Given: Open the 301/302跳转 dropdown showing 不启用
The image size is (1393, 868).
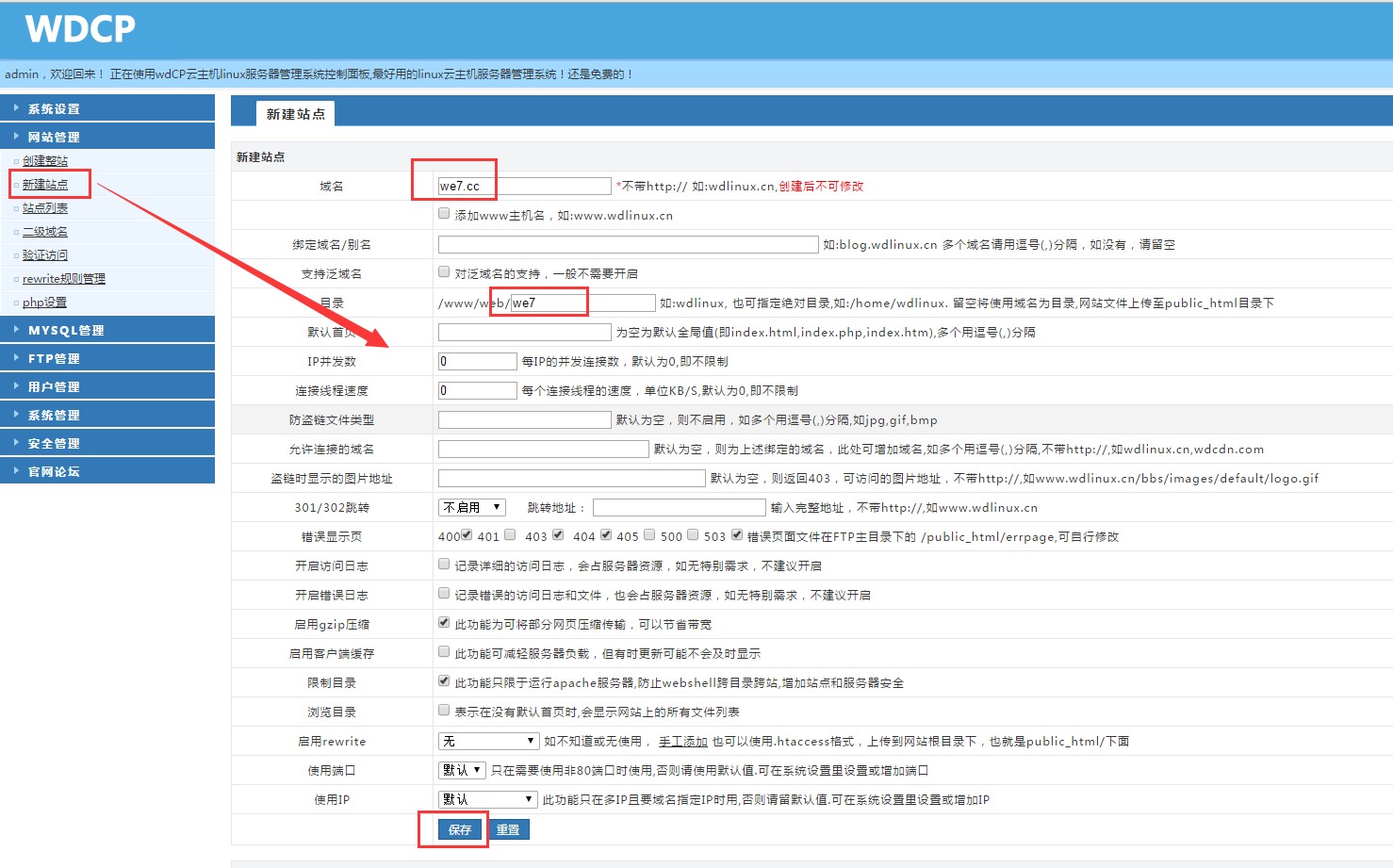Looking at the screenshot, I should pyautogui.click(x=472, y=507).
